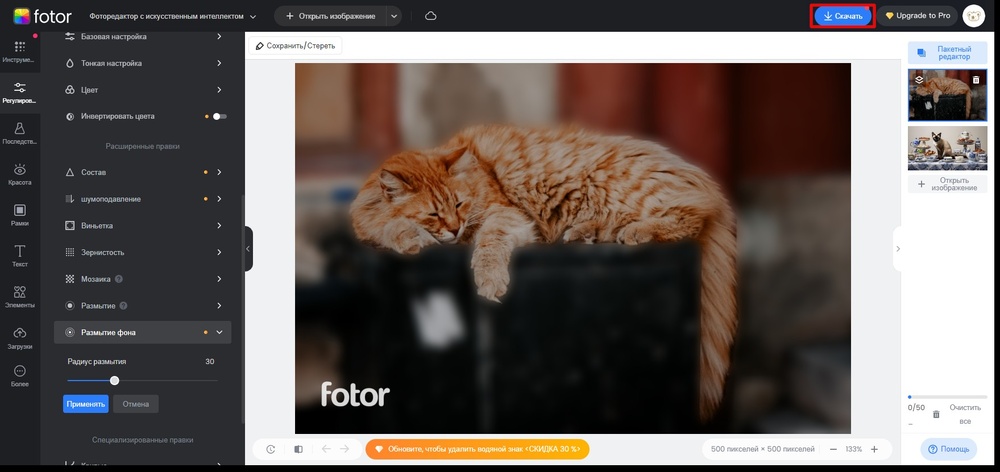Open the Помощь help button
The height and width of the screenshot is (472, 1000).
[x=948, y=449]
